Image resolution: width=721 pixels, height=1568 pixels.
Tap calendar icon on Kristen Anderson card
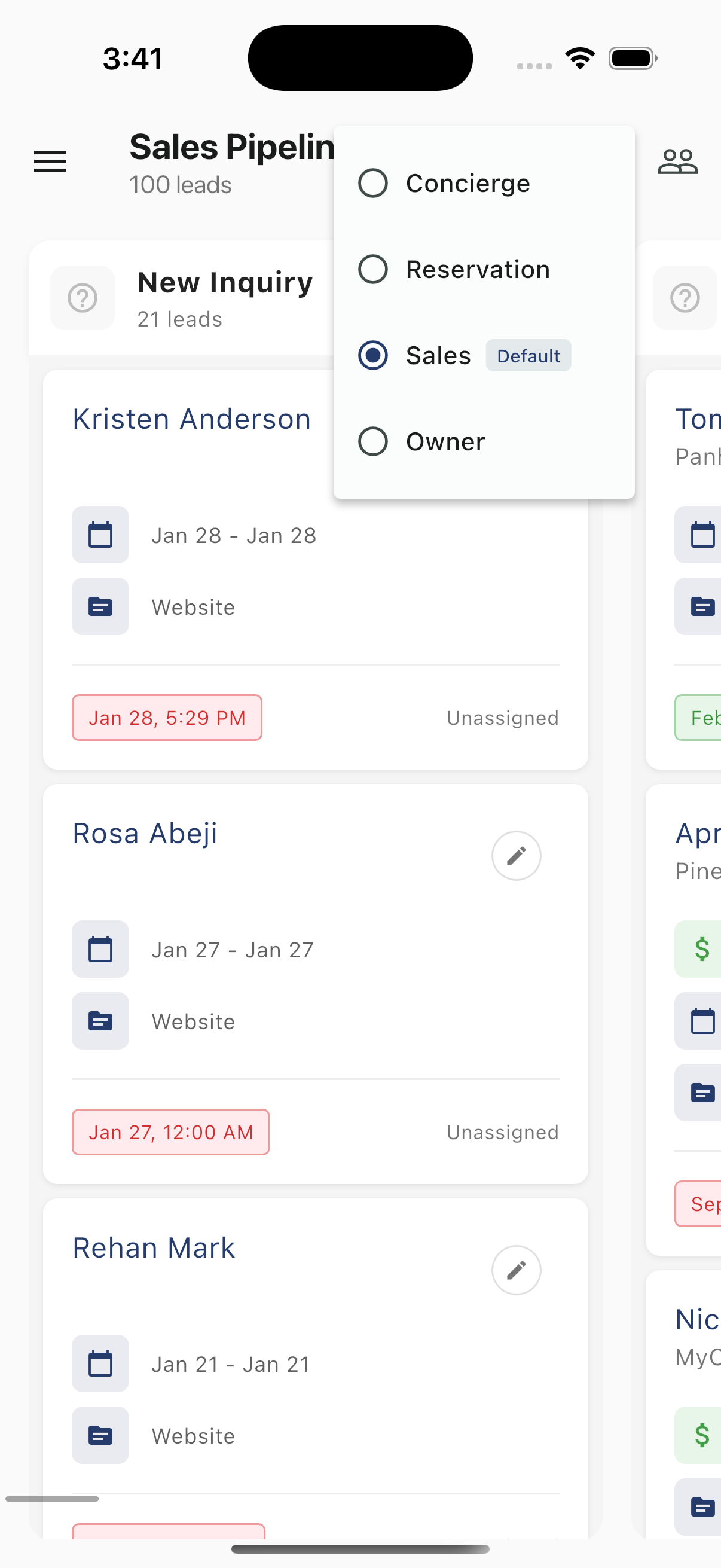click(x=100, y=535)
